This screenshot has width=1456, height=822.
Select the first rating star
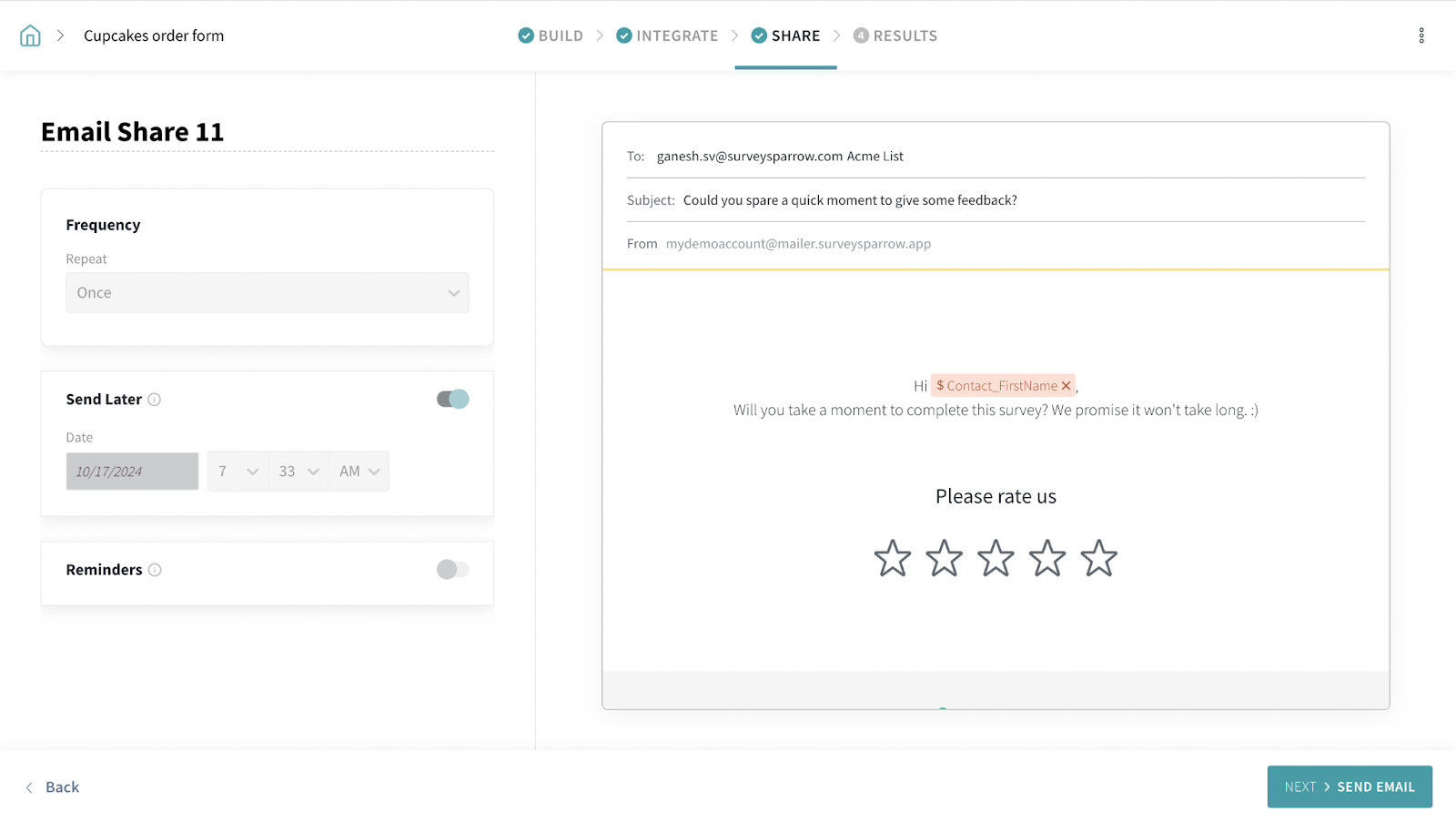[892, 559]
